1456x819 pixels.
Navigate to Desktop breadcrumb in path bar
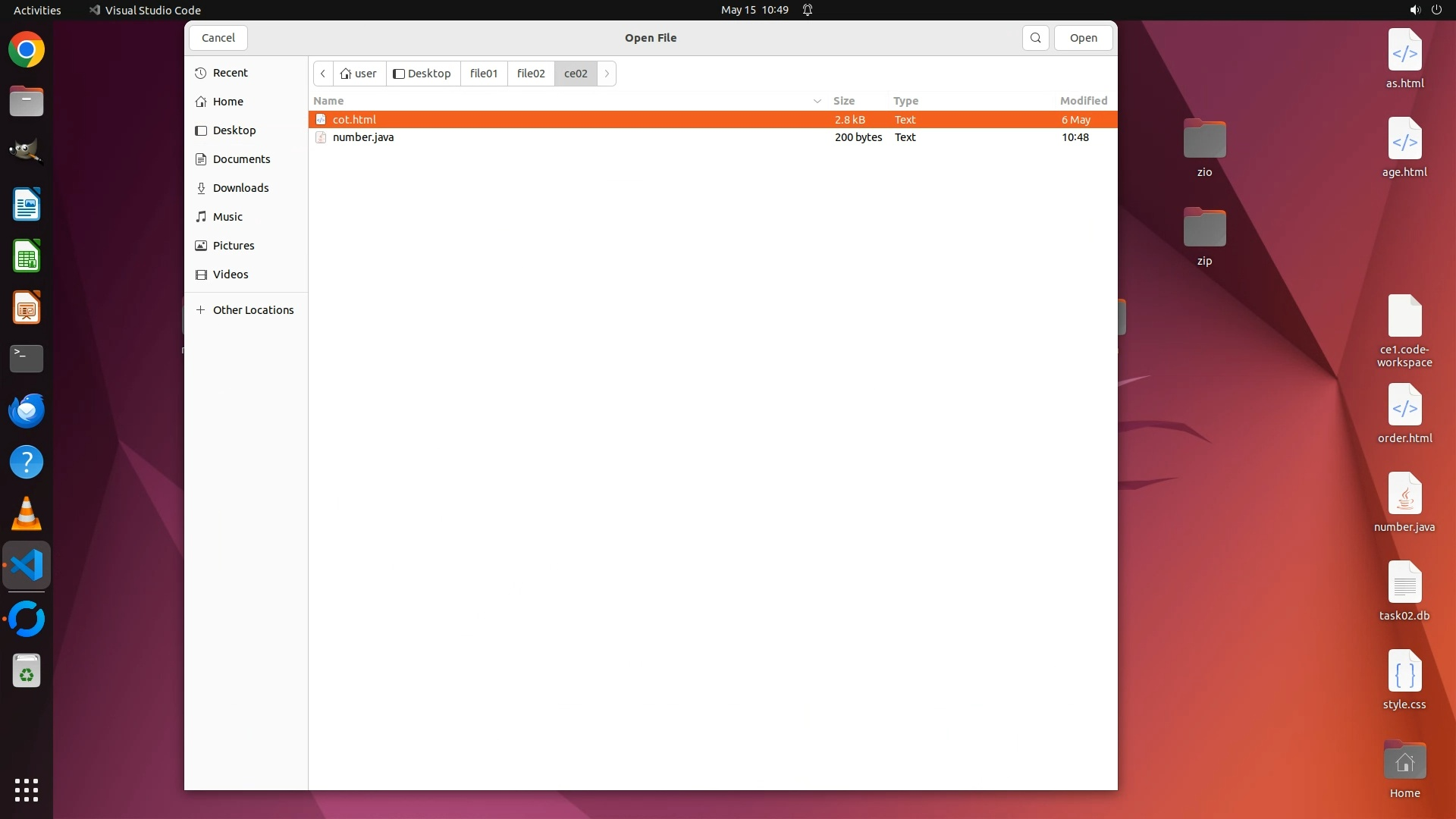click(x=422, y=74)
